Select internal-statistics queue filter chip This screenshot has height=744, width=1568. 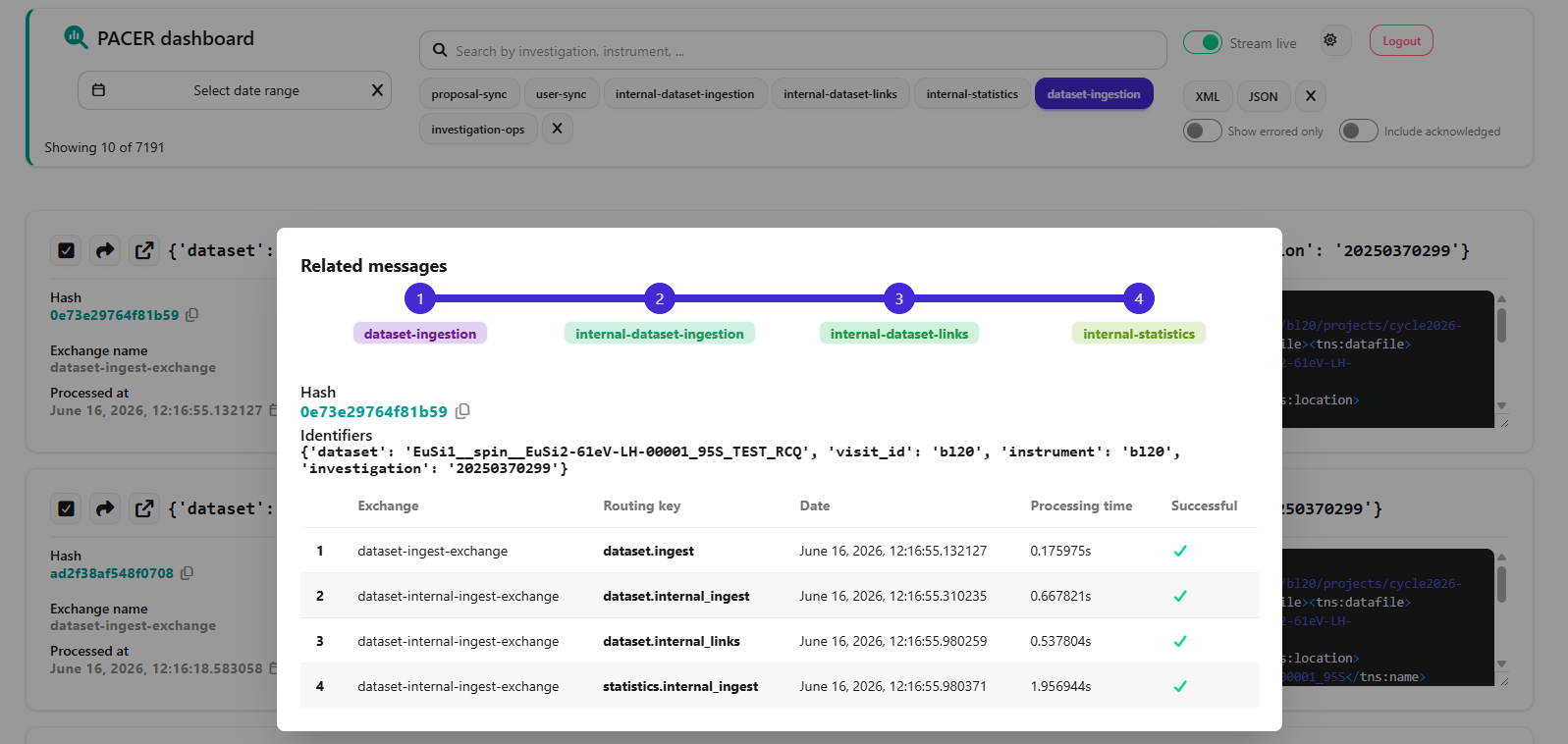click(972, 94)
